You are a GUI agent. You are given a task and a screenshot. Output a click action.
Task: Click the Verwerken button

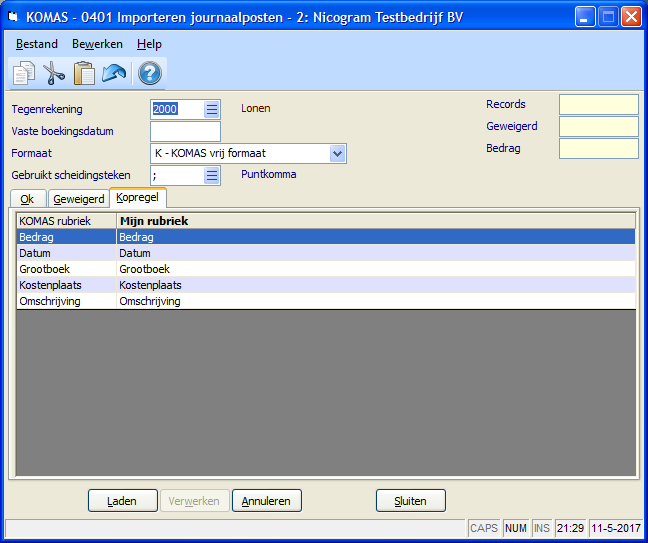pyautogui.click(x=194, y=500)
